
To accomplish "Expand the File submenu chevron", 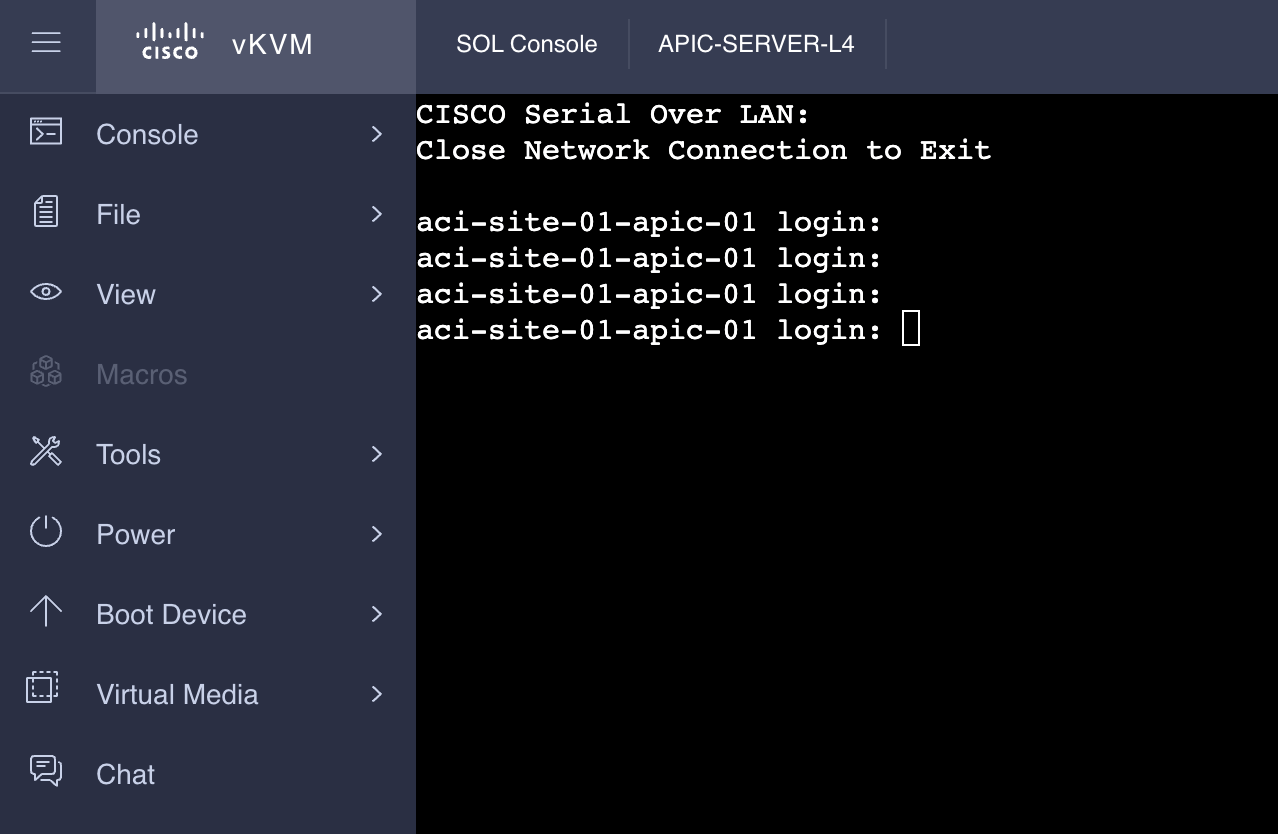I will 377,214.
